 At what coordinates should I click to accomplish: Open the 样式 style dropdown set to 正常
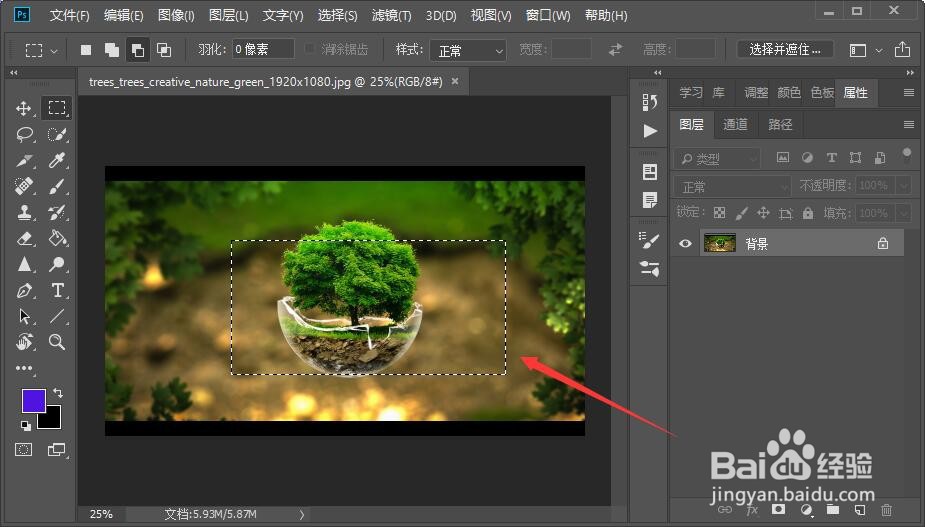click(x=468, y=51)
